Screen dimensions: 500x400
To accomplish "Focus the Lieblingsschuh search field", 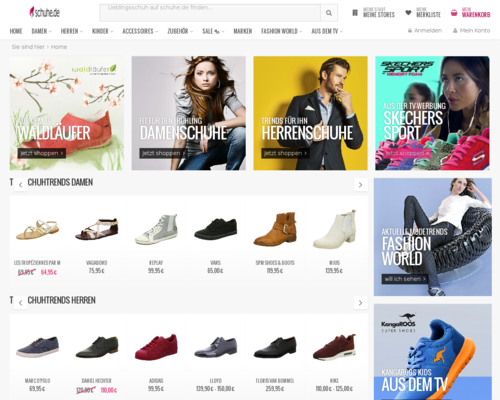I will [x=210, y=13].
